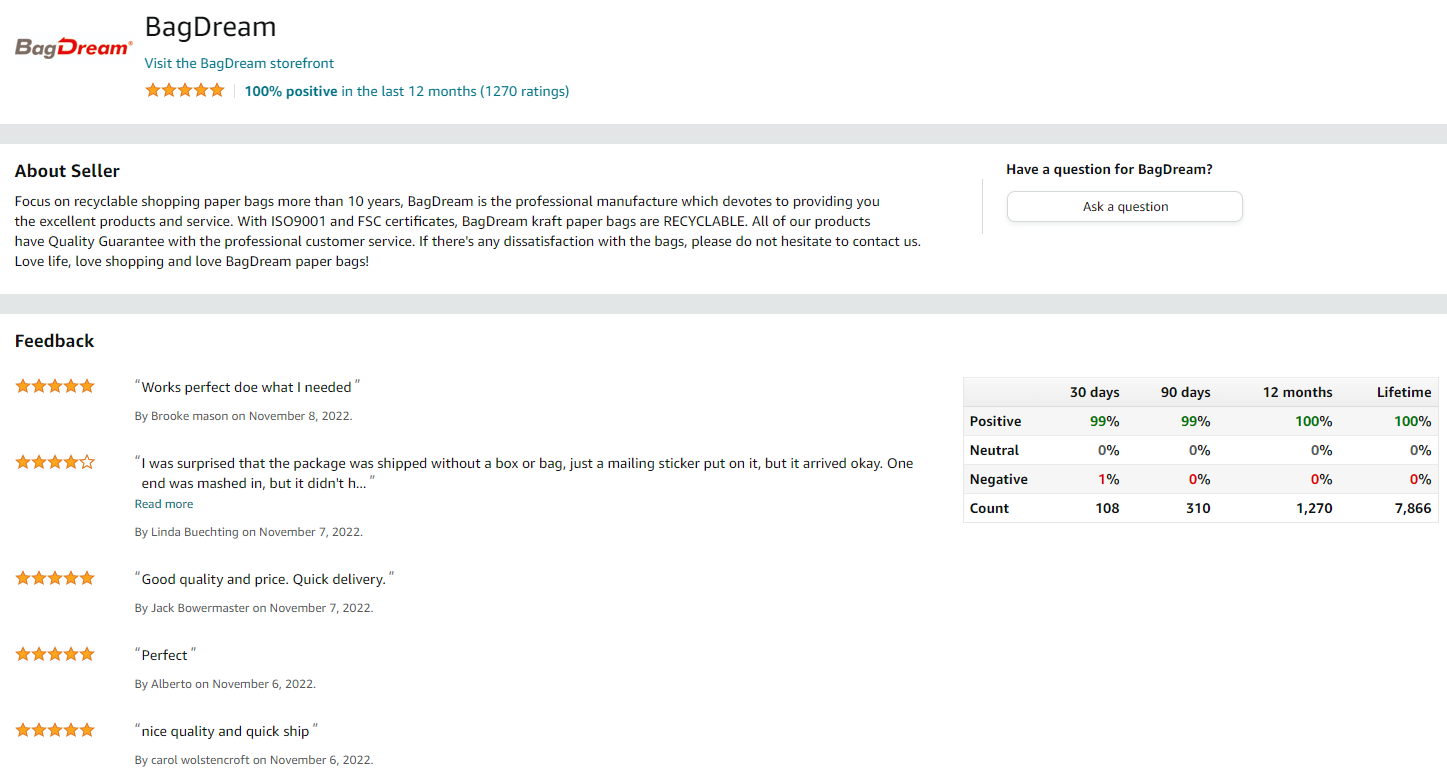Click the red 1% negative value
Screen dimensions: 1447x781
coord(1108,479)
